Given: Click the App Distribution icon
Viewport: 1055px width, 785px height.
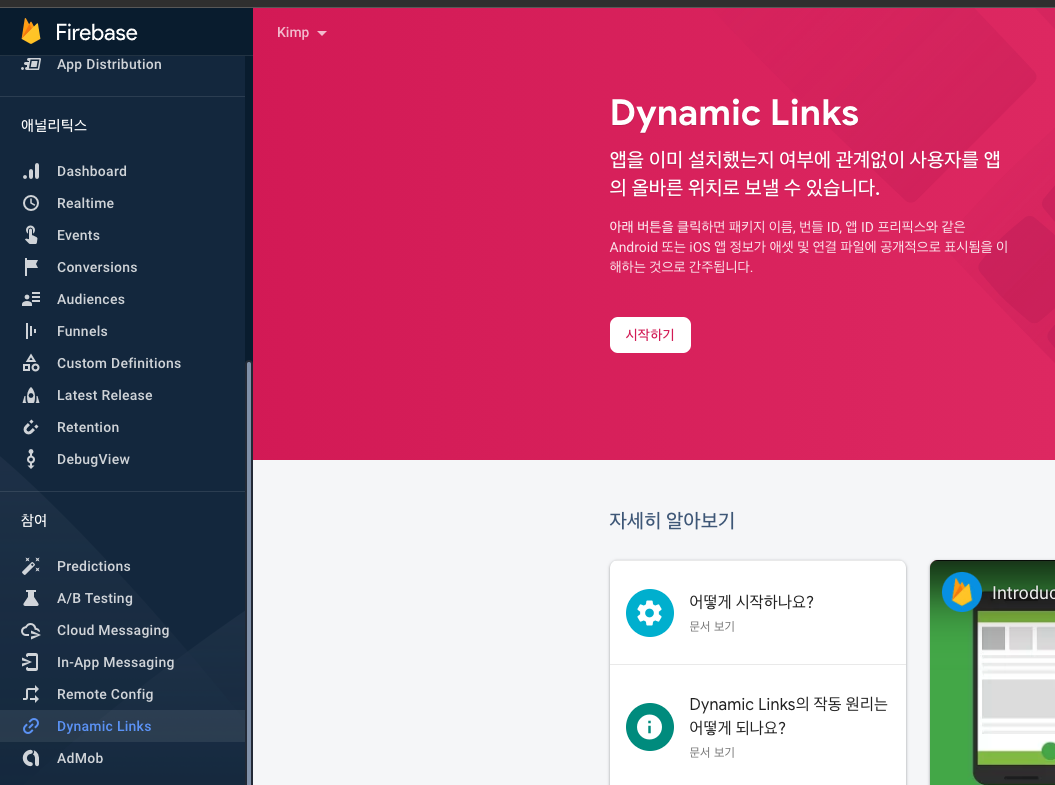Looking at the screenshot, I should [x=31, y=65].
